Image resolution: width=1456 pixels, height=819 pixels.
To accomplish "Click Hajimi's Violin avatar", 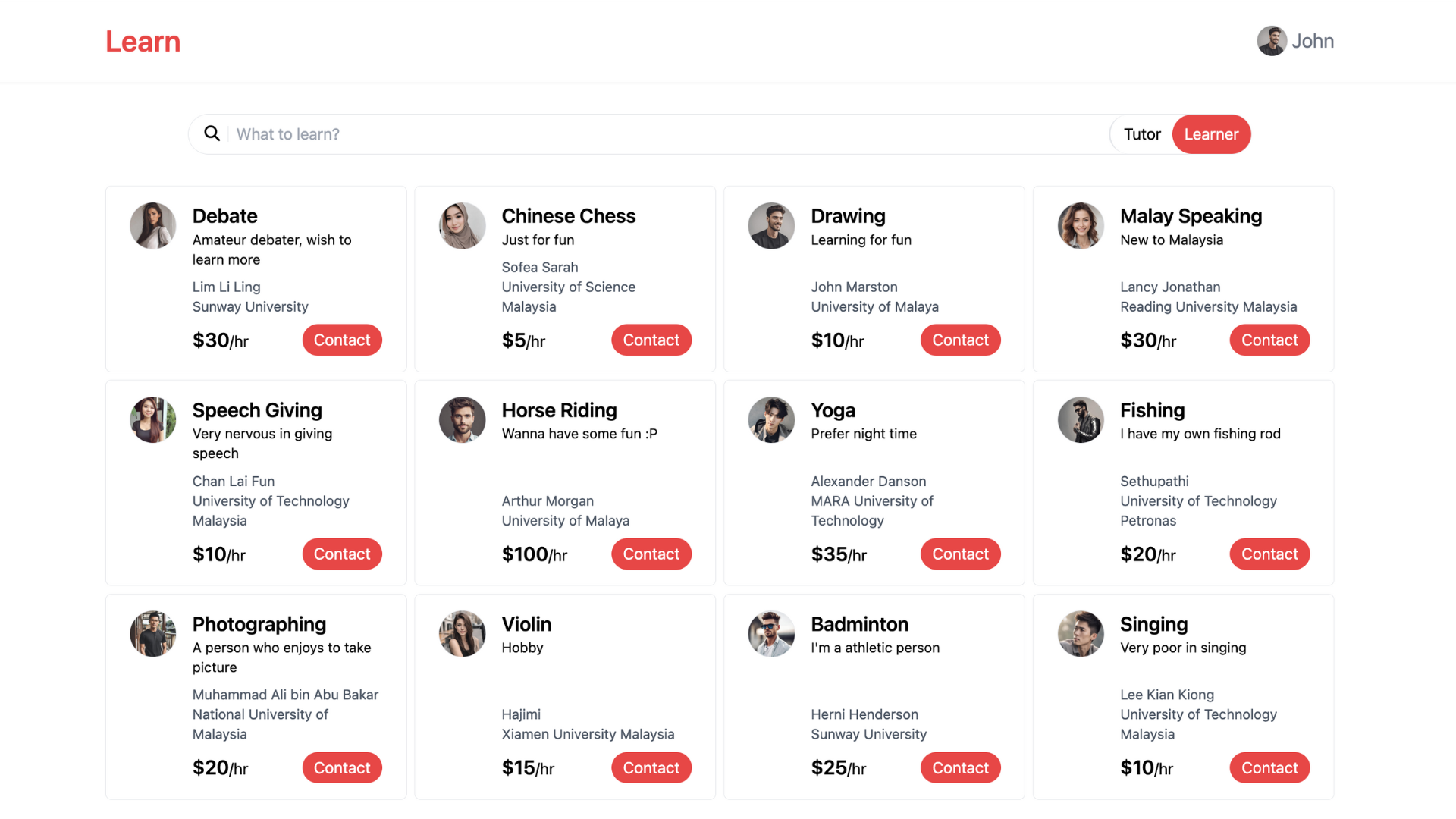I will 463,633.
